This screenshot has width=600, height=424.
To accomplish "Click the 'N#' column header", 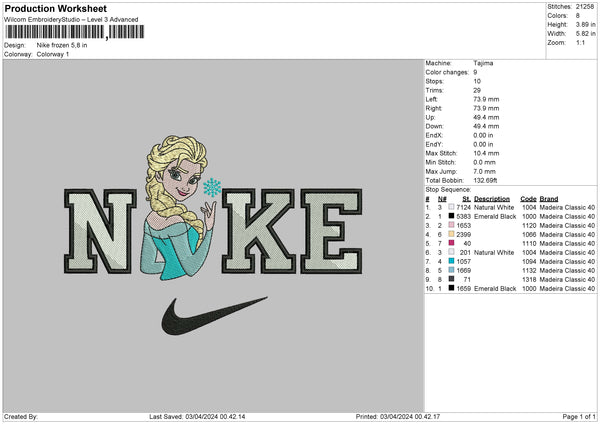I will coord(442,199).
